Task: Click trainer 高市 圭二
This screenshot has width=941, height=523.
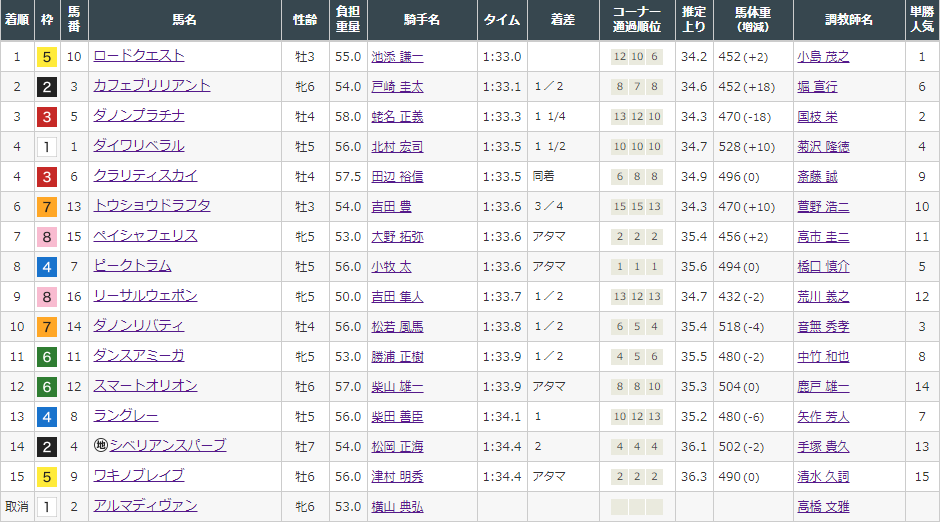Action: (823, 237)
